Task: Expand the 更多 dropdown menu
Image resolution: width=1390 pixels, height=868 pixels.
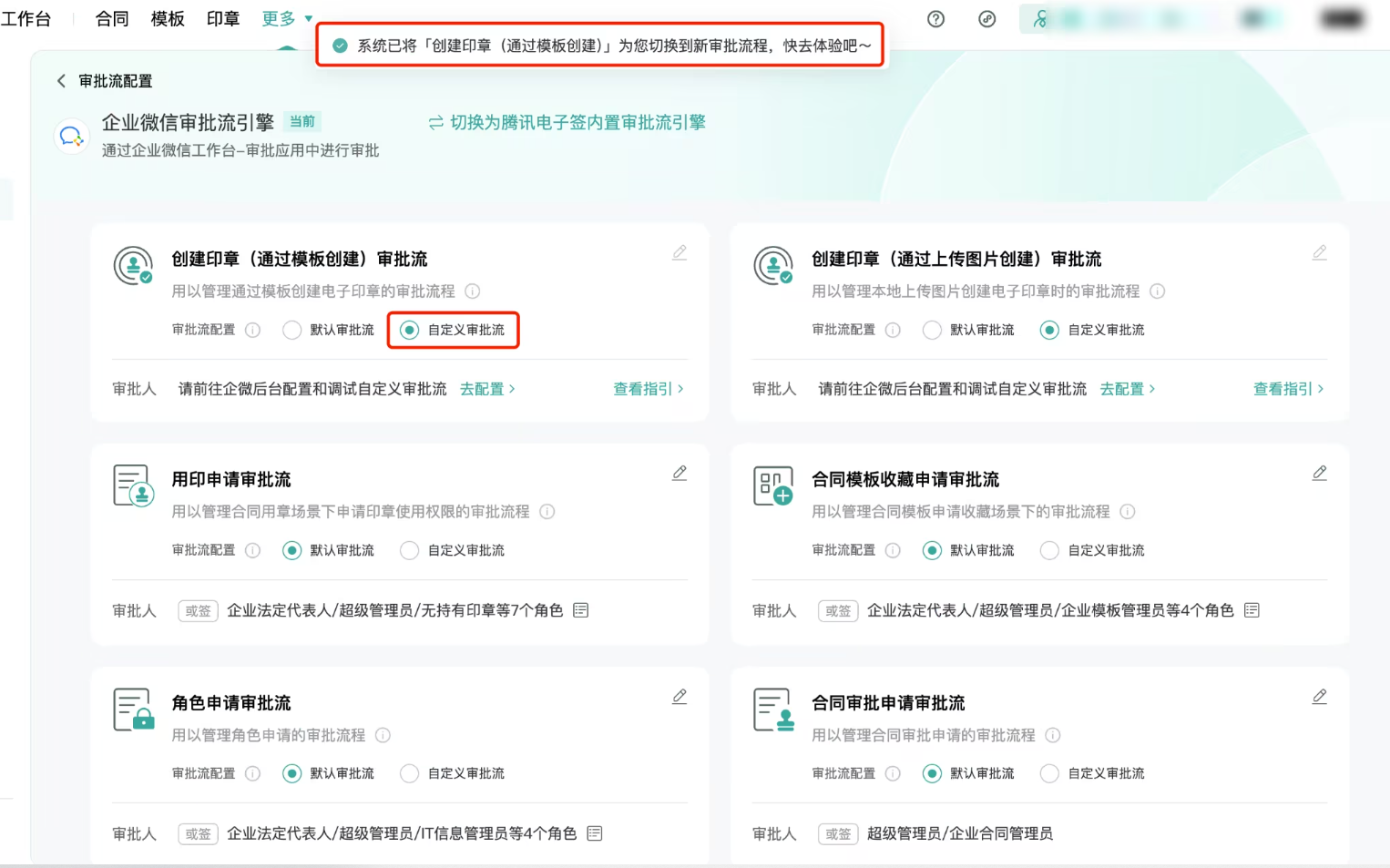Action: [287, 18]
